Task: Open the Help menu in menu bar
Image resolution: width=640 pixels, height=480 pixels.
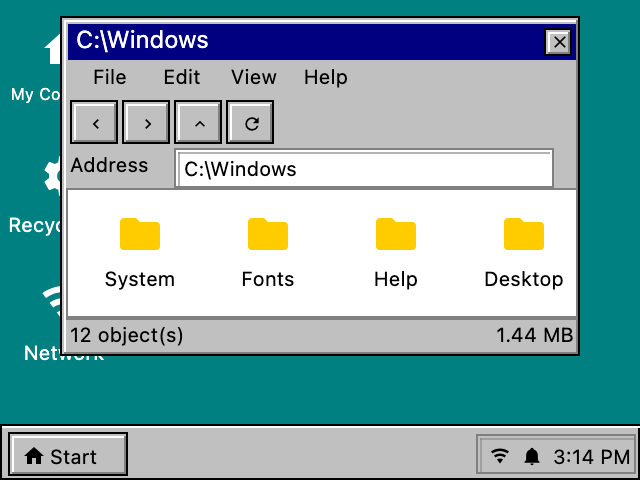Action: (326, 77)
